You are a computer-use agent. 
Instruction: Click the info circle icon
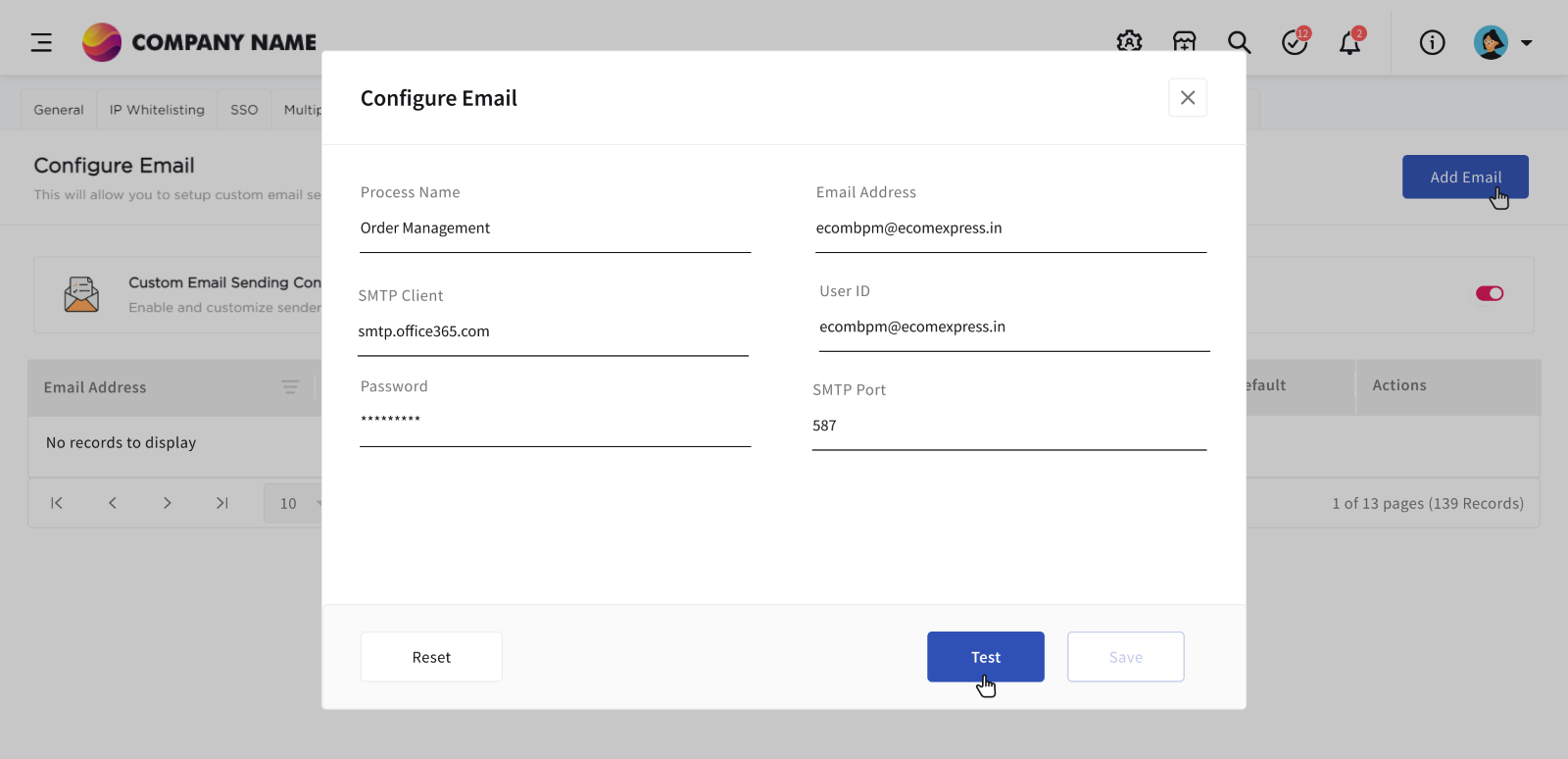(1433, 42)
